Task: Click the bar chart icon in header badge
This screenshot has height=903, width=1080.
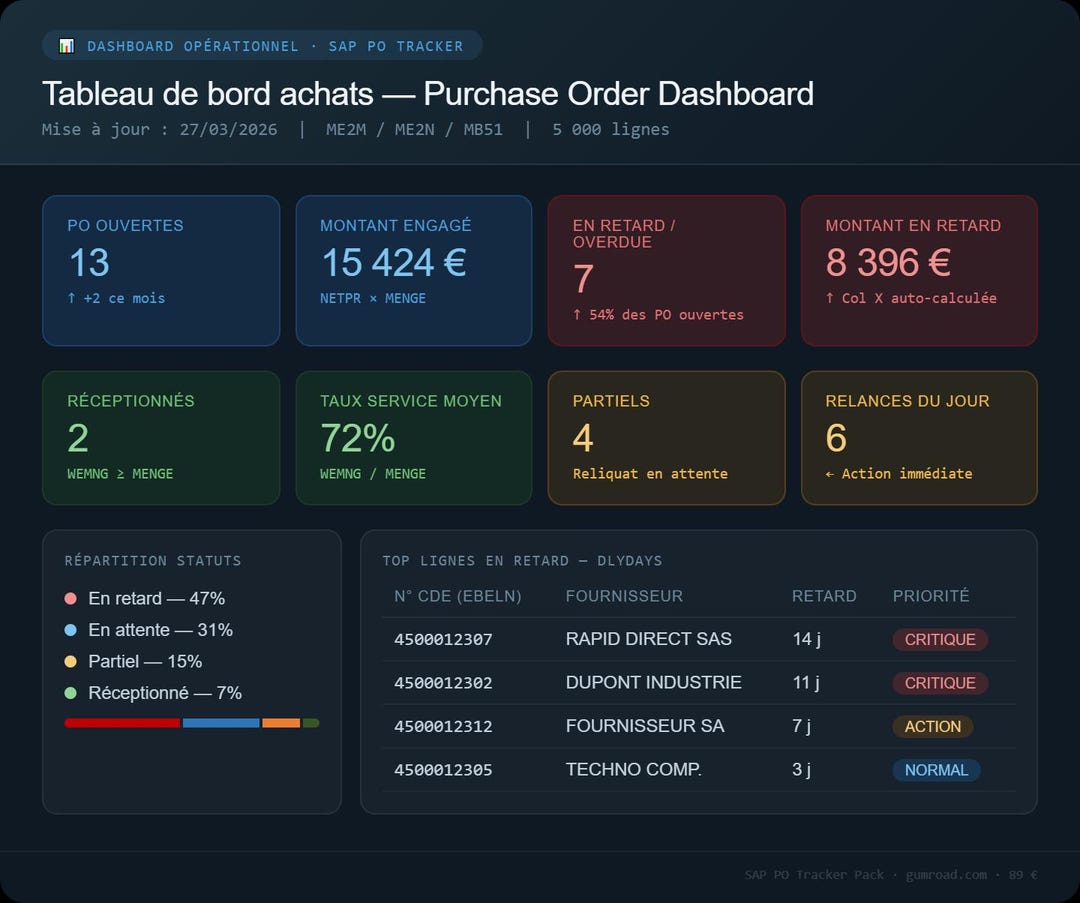Action: click(x=66, y=46)
